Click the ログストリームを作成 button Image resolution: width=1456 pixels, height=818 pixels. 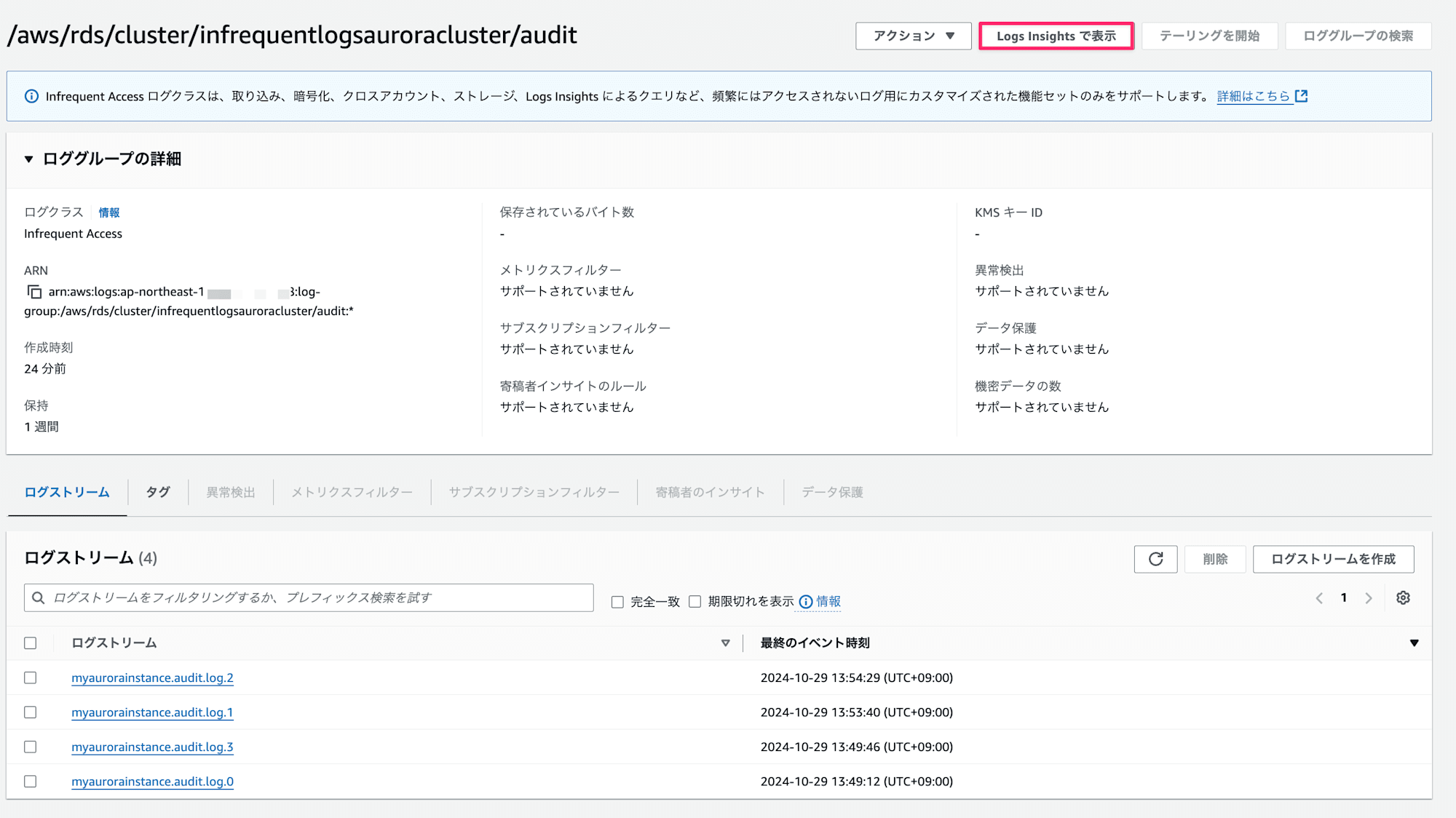[x=1333, y=559]
